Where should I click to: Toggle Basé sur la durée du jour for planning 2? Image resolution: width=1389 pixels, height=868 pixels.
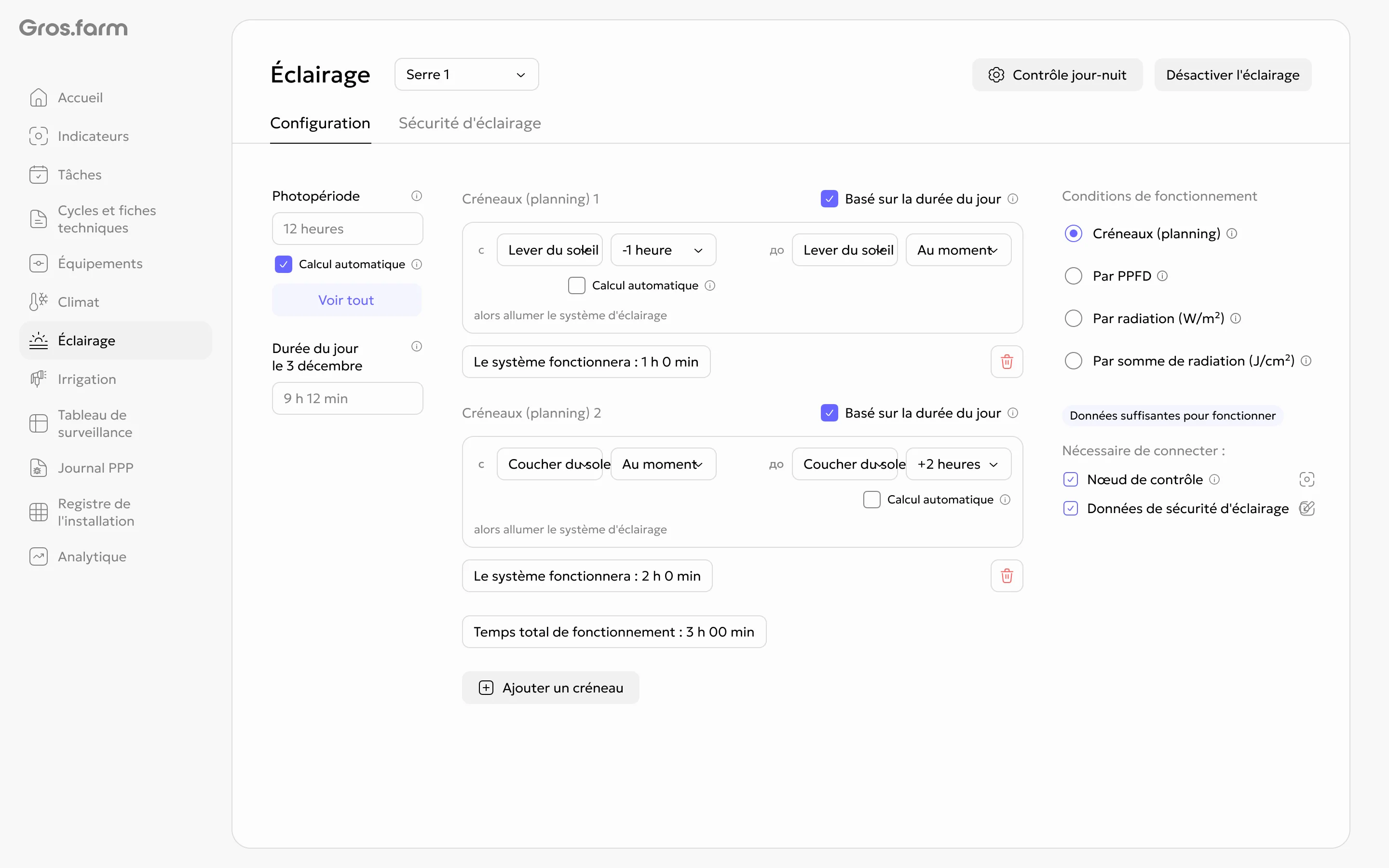pos(830,413)
